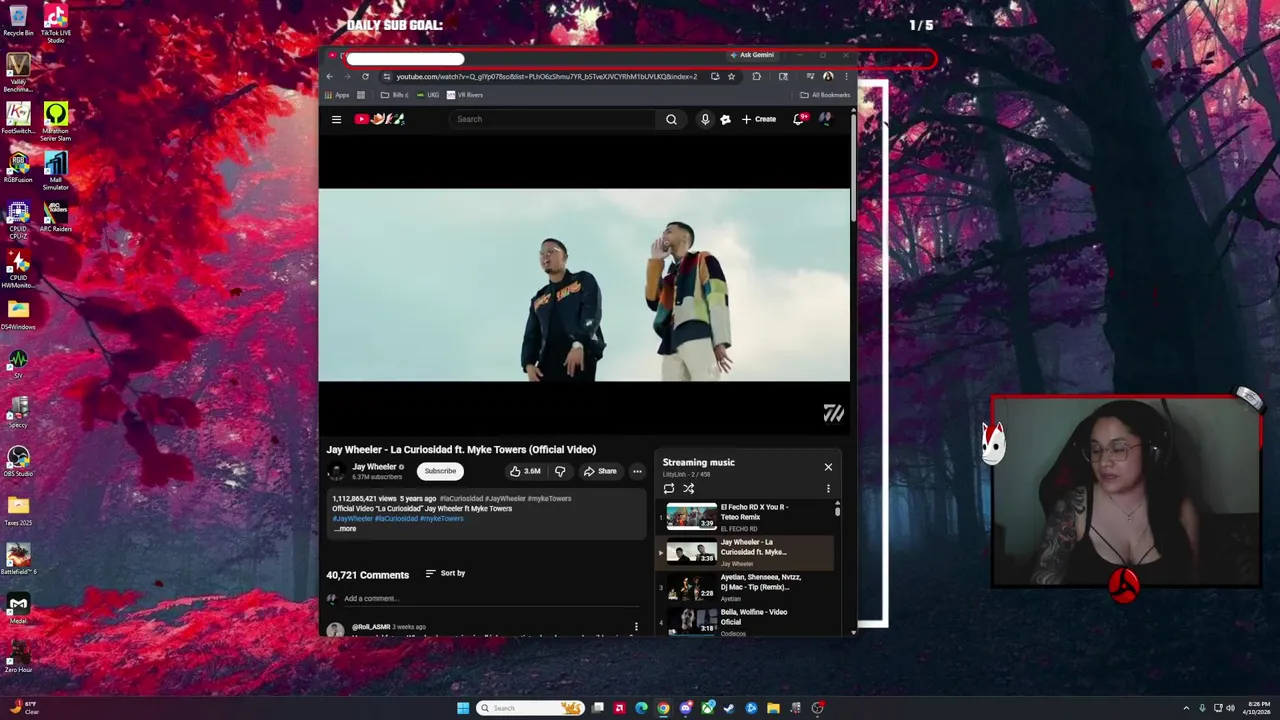
Task: Expand the description with ...more
Action: [345, 528]
